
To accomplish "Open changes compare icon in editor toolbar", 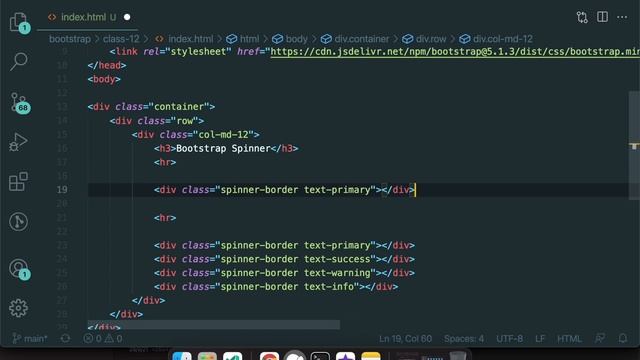I will 582,17.
